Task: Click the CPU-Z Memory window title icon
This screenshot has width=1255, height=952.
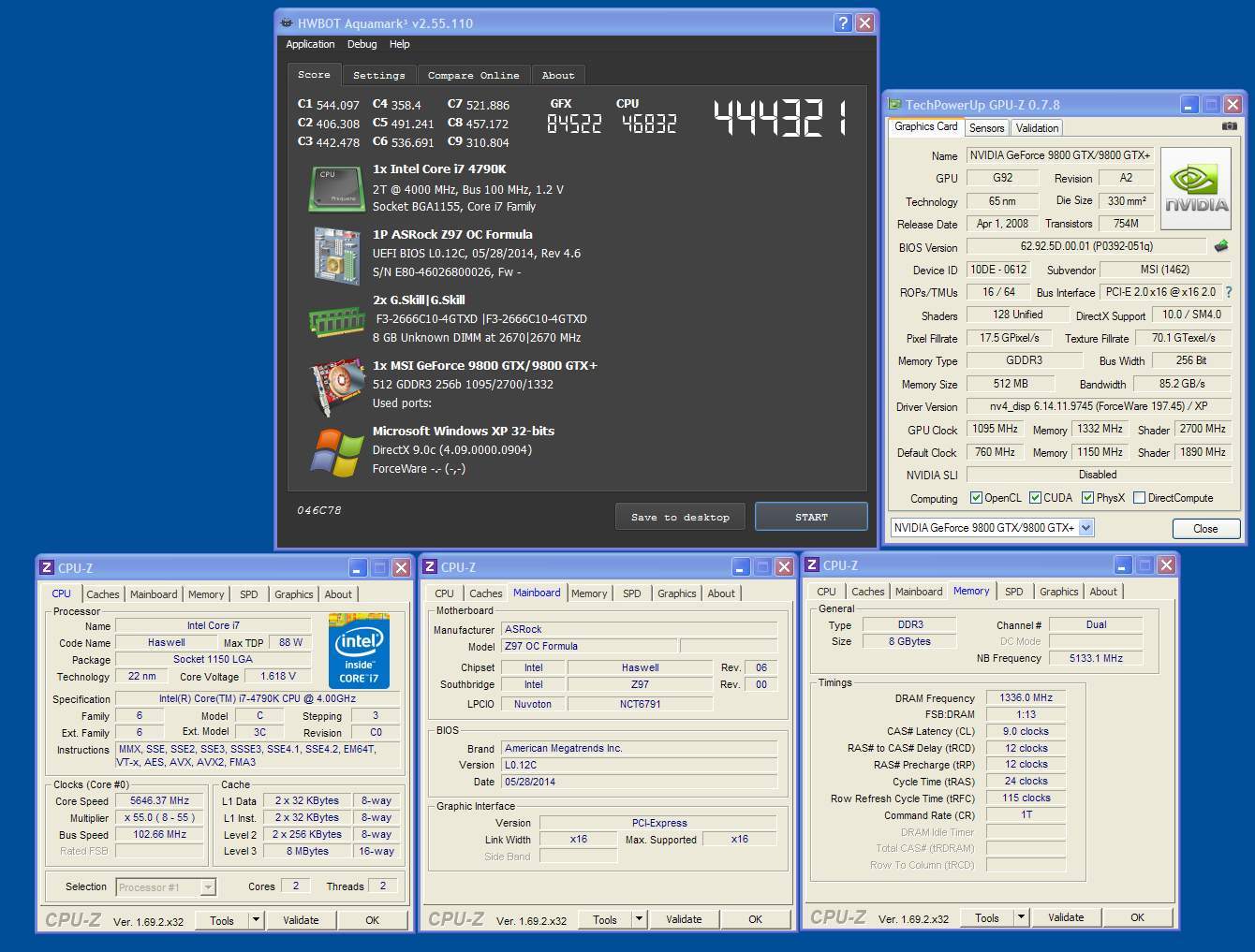Action: pyautogui.click(x=812, y=565)
